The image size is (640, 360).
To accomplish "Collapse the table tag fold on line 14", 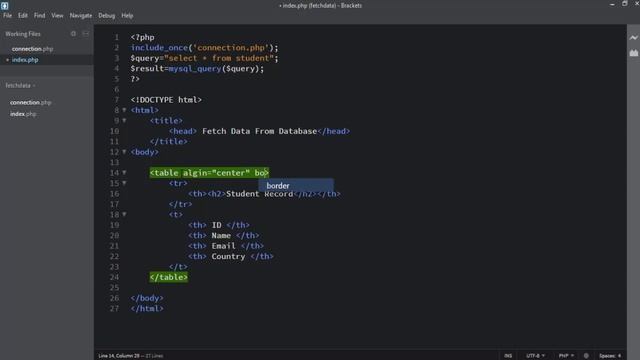I will pyautogui.click(x=124, y=173).
